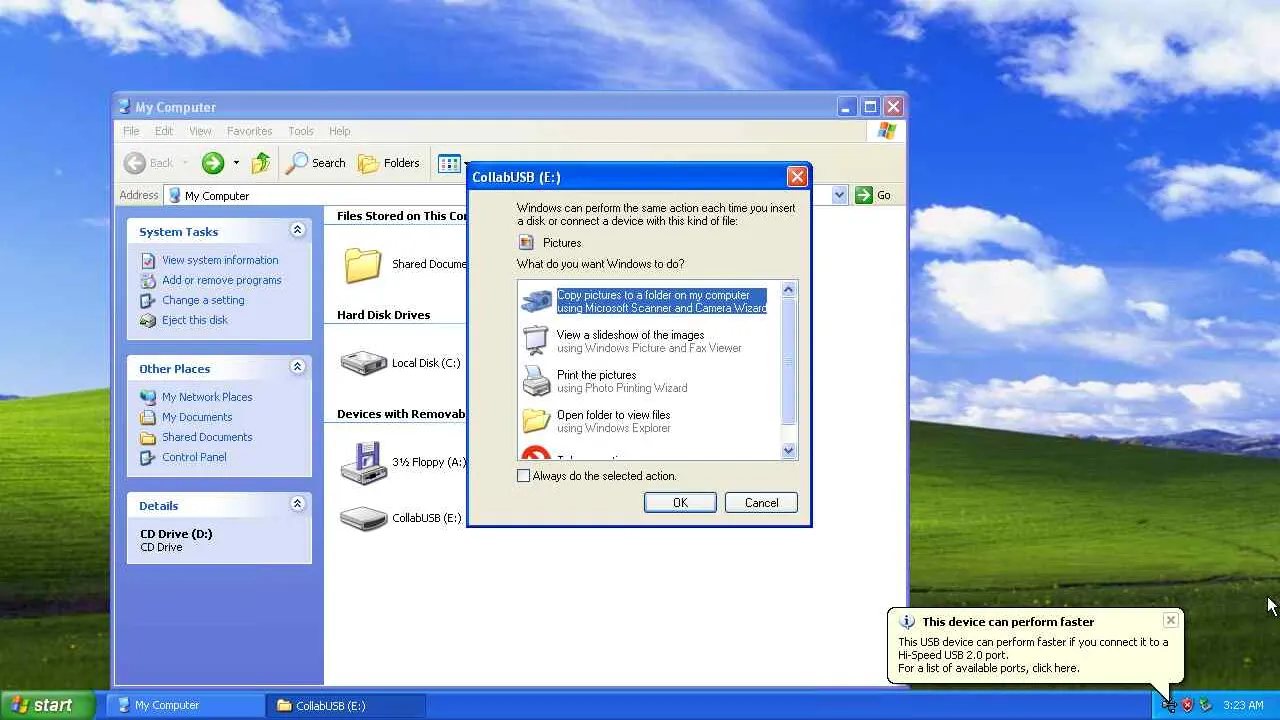Collapse the Details panel
The height and width of the screenshot is (720, 1280).
[297, 504]
